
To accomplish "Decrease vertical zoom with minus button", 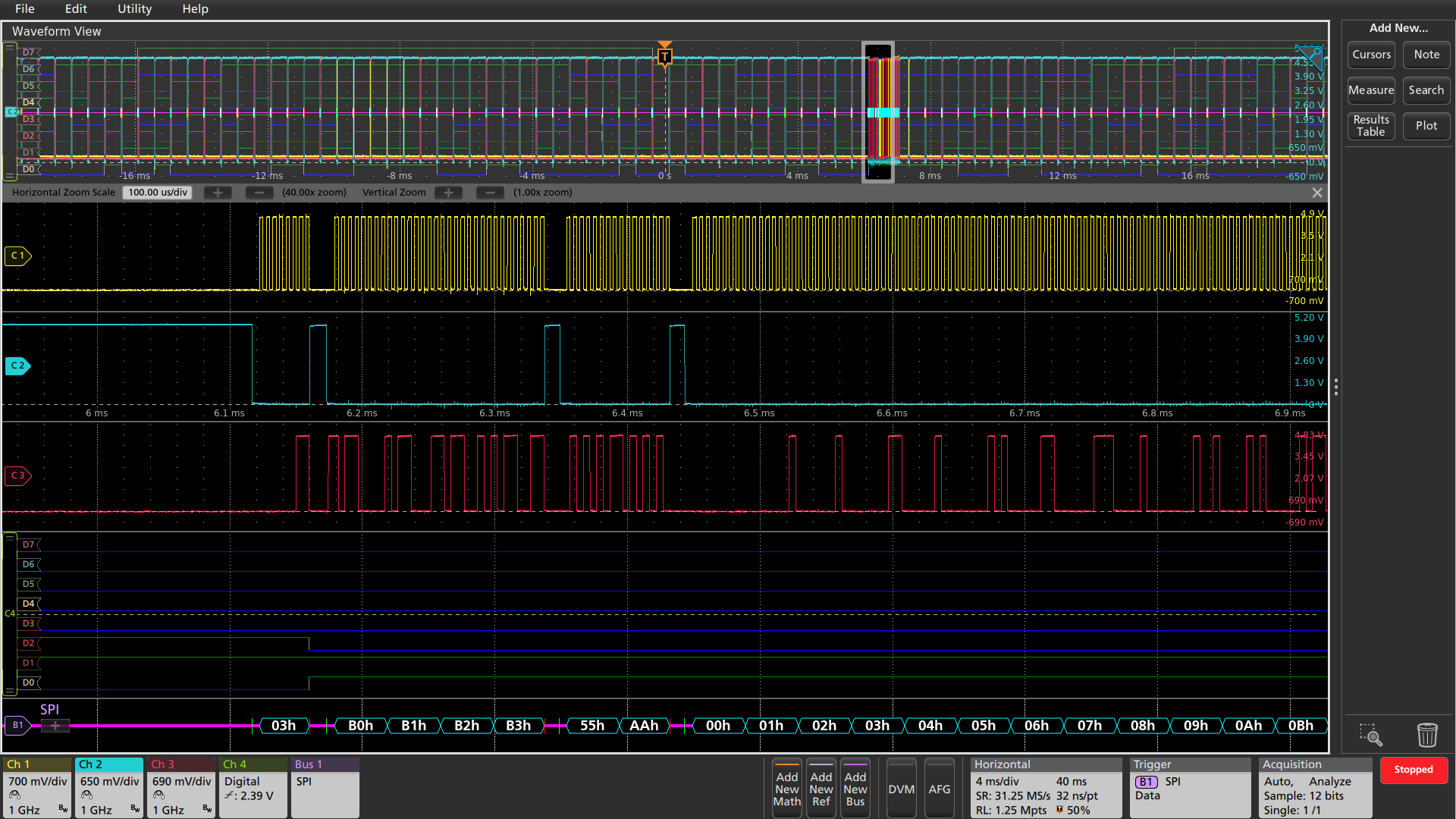I will [x=490, y=193].
